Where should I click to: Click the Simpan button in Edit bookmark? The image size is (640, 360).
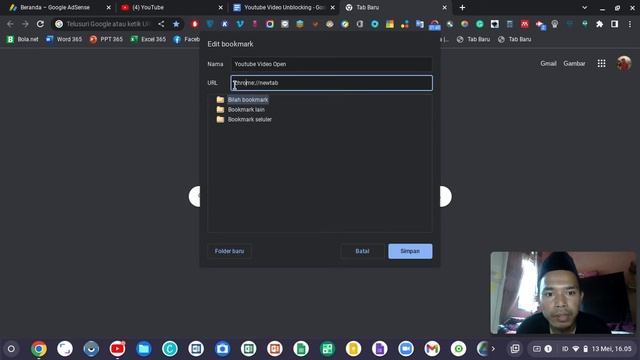coord(410,251)
